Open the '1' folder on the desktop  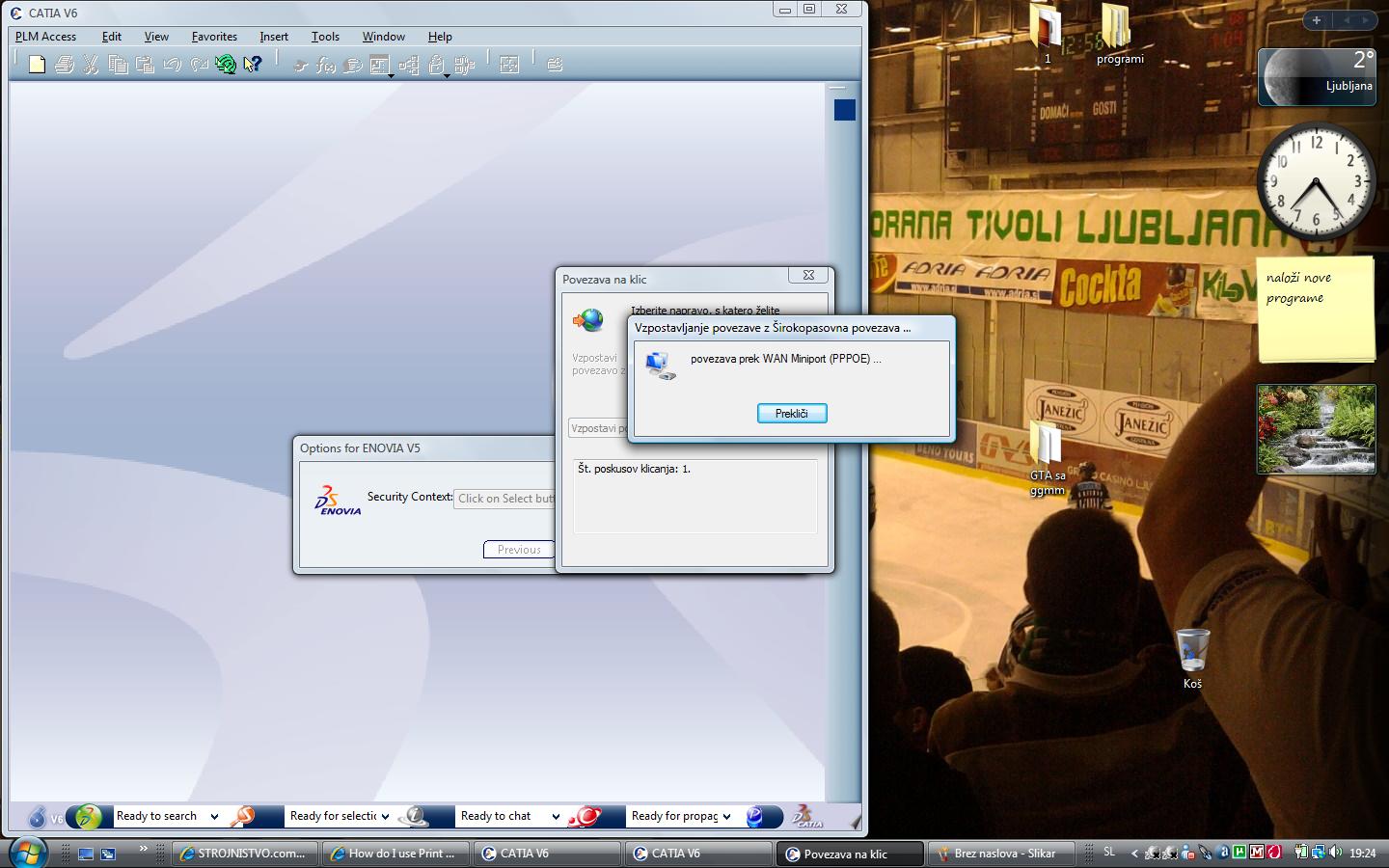point(1046,34)
